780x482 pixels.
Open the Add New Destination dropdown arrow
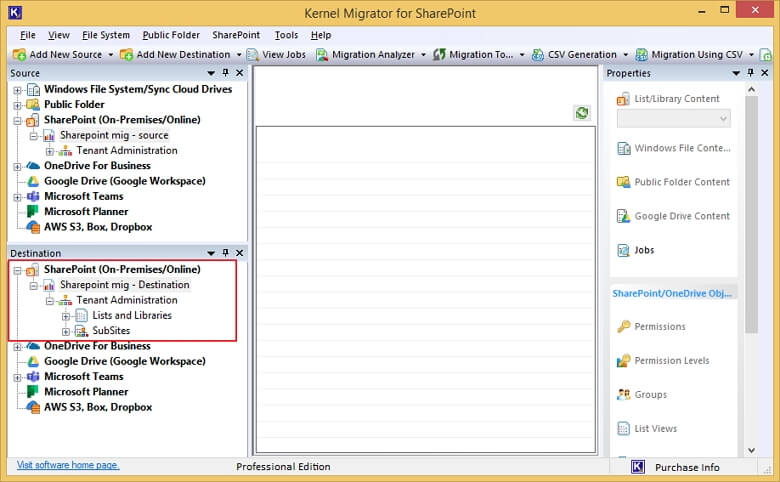tap(239, 55)
